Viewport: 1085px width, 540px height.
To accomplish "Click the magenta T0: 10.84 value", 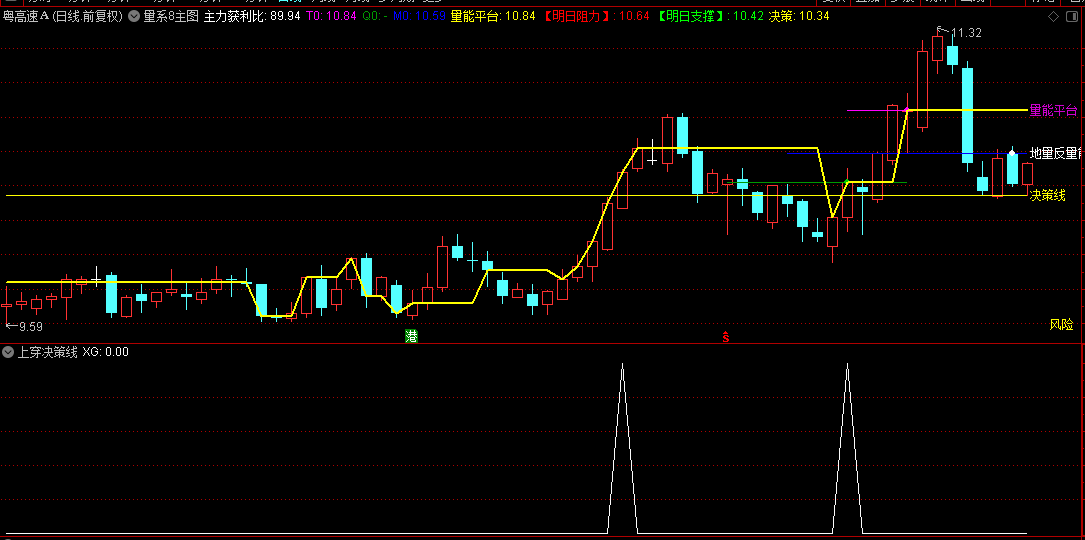I will click(331, 16).
